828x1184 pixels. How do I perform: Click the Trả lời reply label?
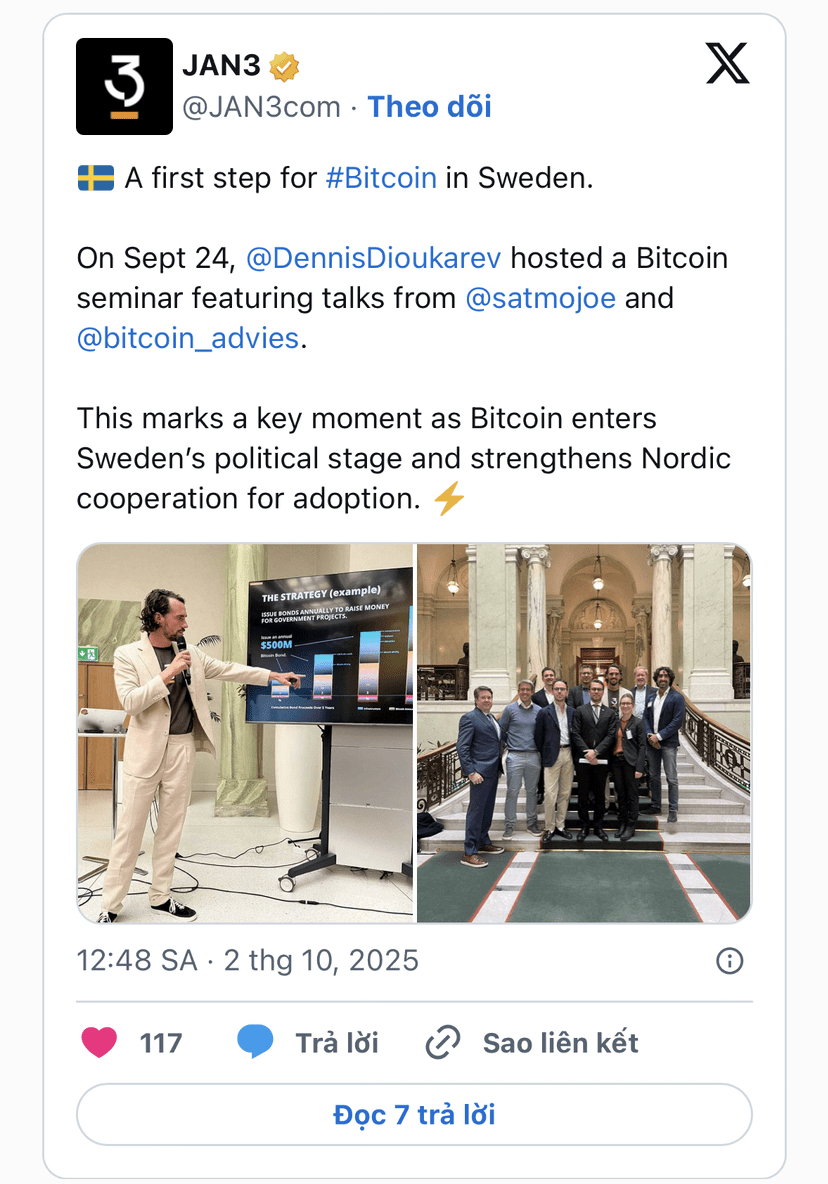coord(337,1043)
